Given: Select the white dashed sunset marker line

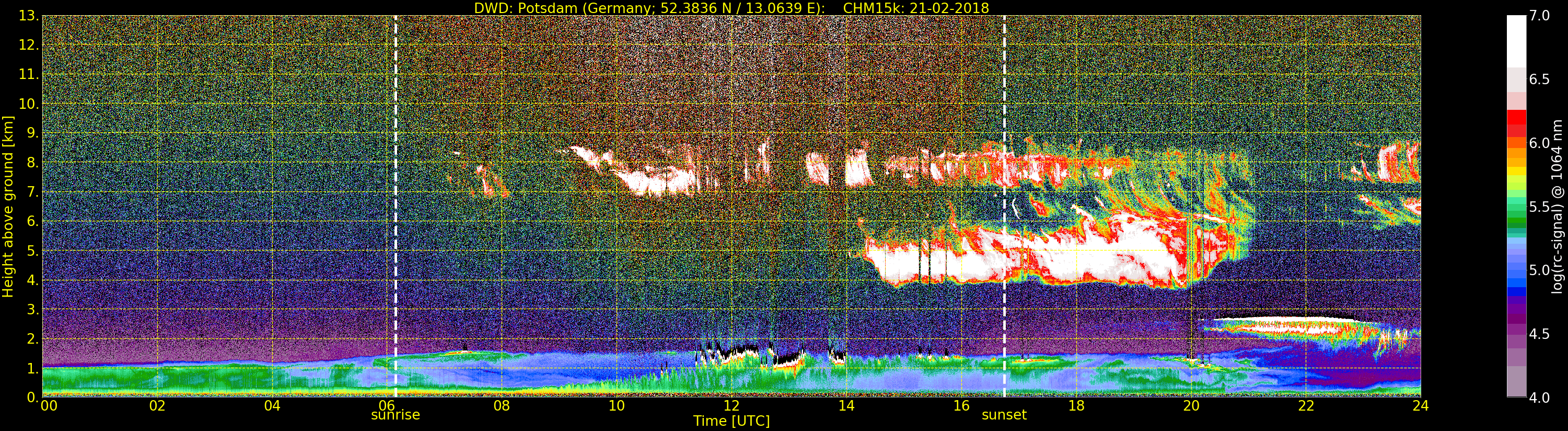Looking at the screenshot, I should click(x=1004, y=206).
